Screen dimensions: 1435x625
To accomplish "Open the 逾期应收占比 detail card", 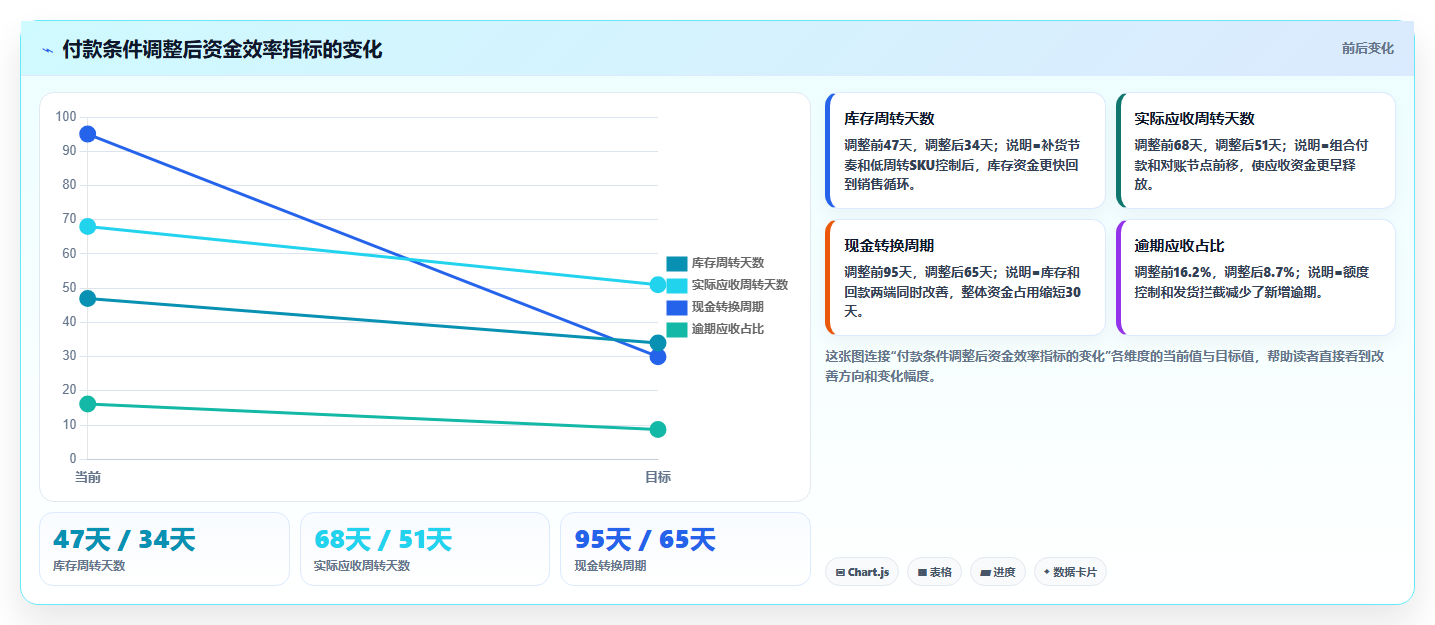I will point(1255,277).
